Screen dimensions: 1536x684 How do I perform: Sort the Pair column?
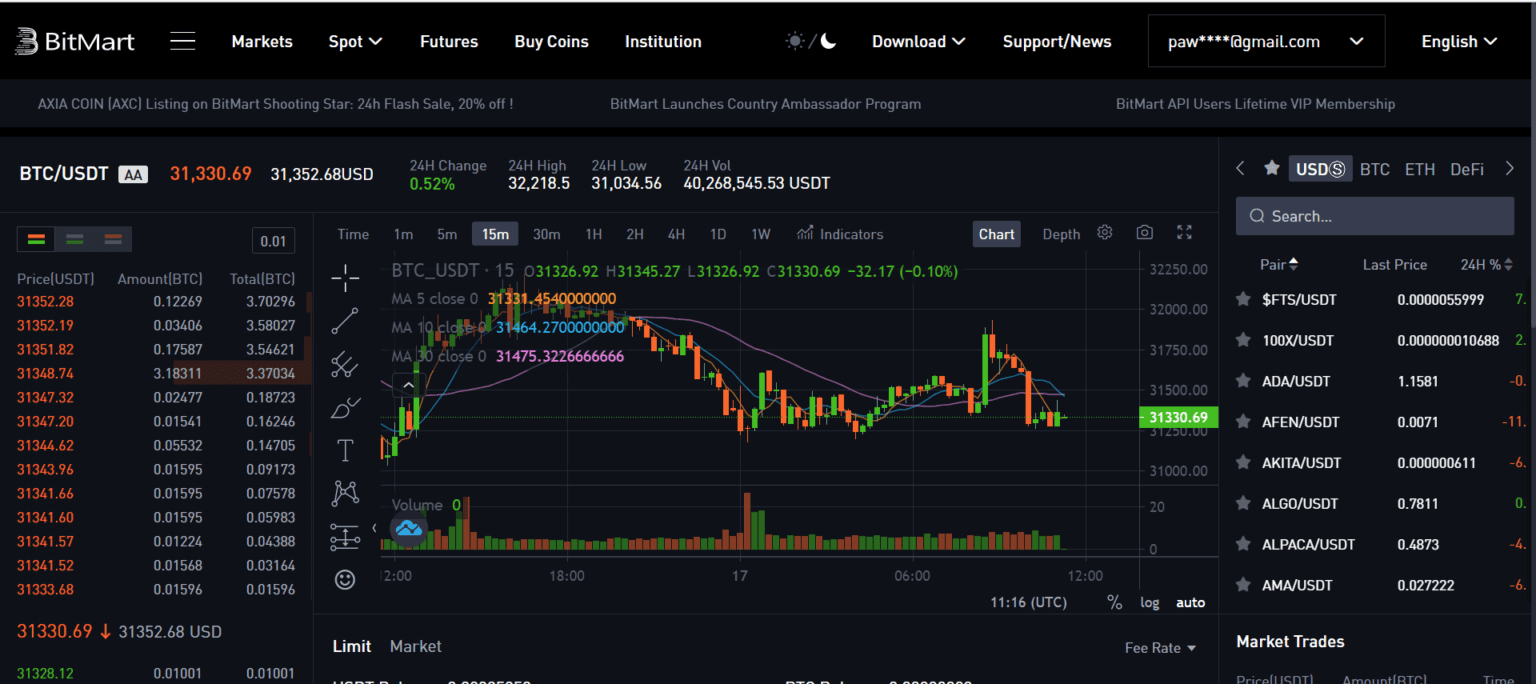pyautogui.click(x=1279, y=264)
